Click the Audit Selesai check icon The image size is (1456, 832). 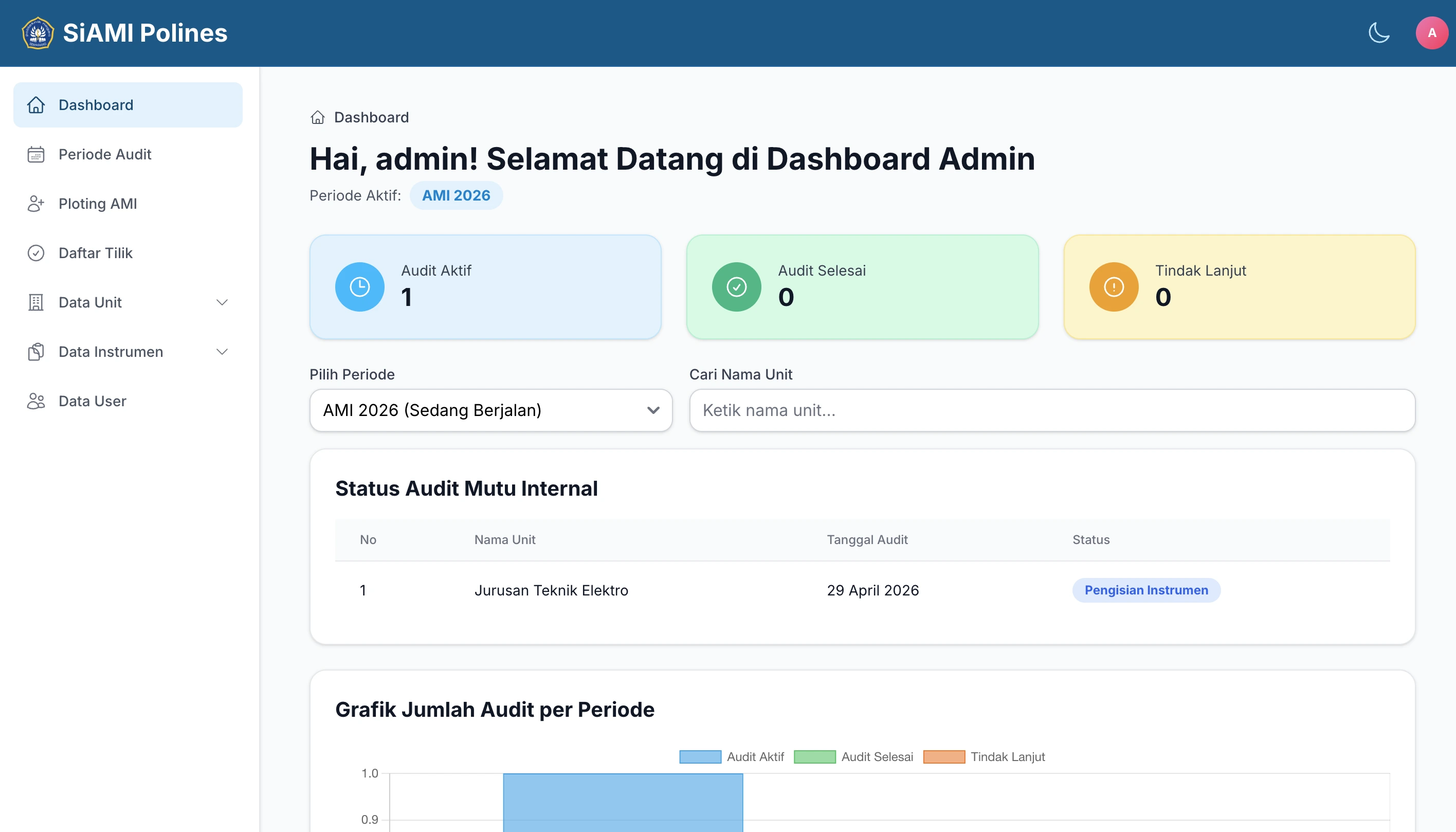(x=736, y=287)
